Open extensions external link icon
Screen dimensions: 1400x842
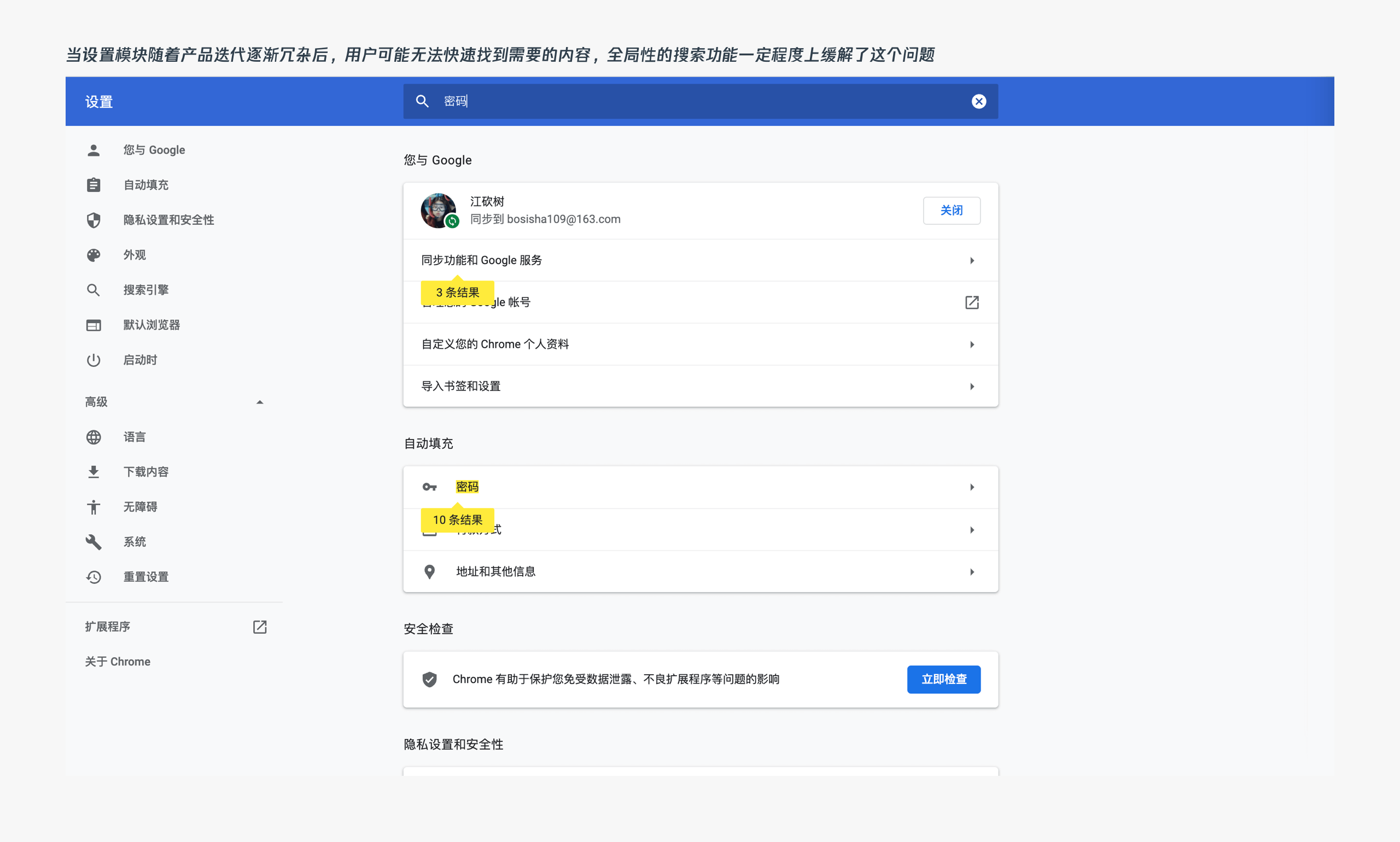tap(259, 627)
